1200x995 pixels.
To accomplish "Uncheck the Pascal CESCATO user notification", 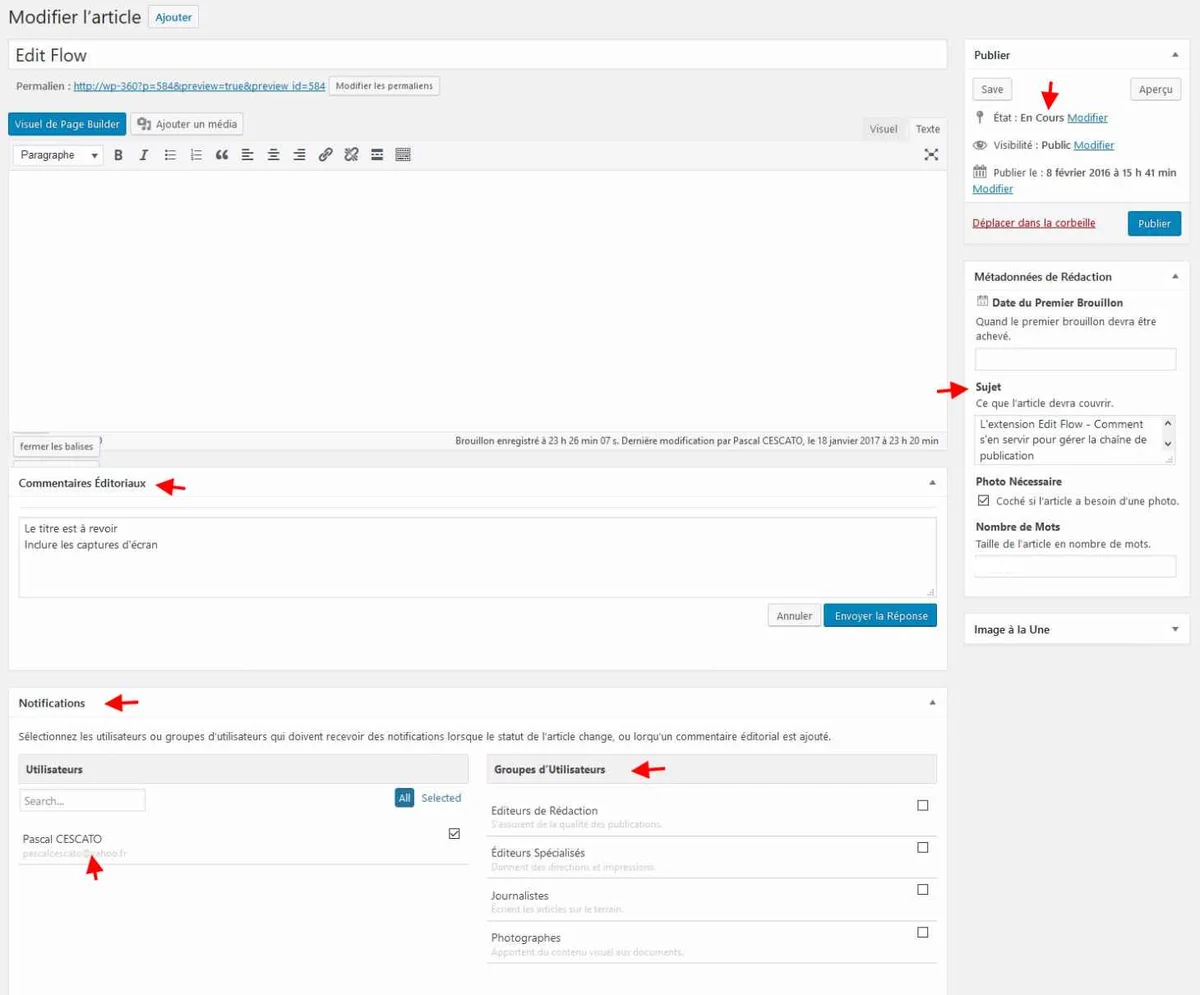I will [x=454, y=833].
